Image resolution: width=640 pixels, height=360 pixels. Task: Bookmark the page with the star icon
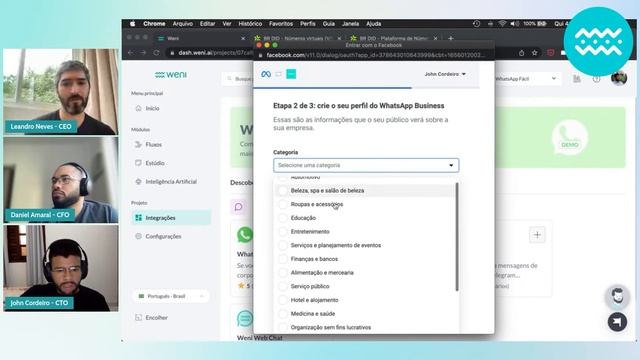(x=534, y=53)
